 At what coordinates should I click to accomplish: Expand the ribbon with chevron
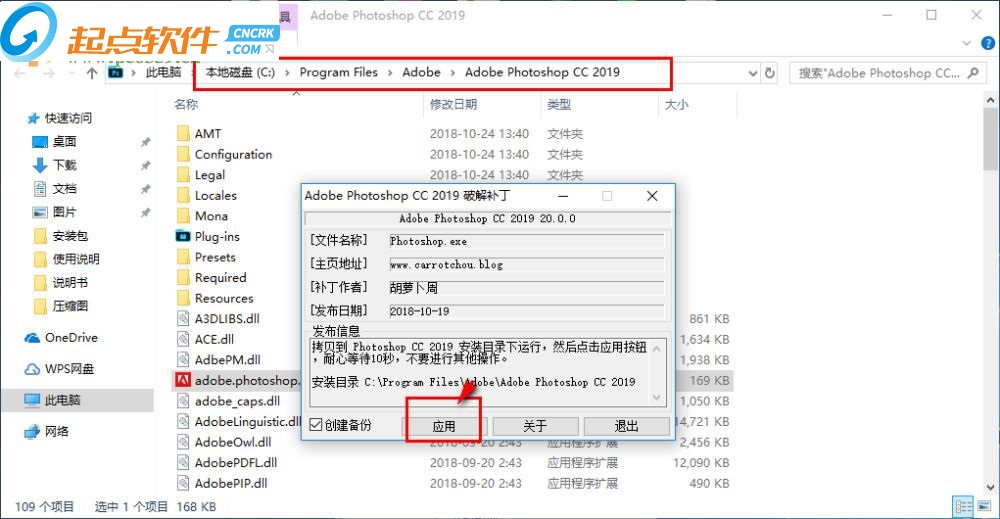tap(966, 43)
